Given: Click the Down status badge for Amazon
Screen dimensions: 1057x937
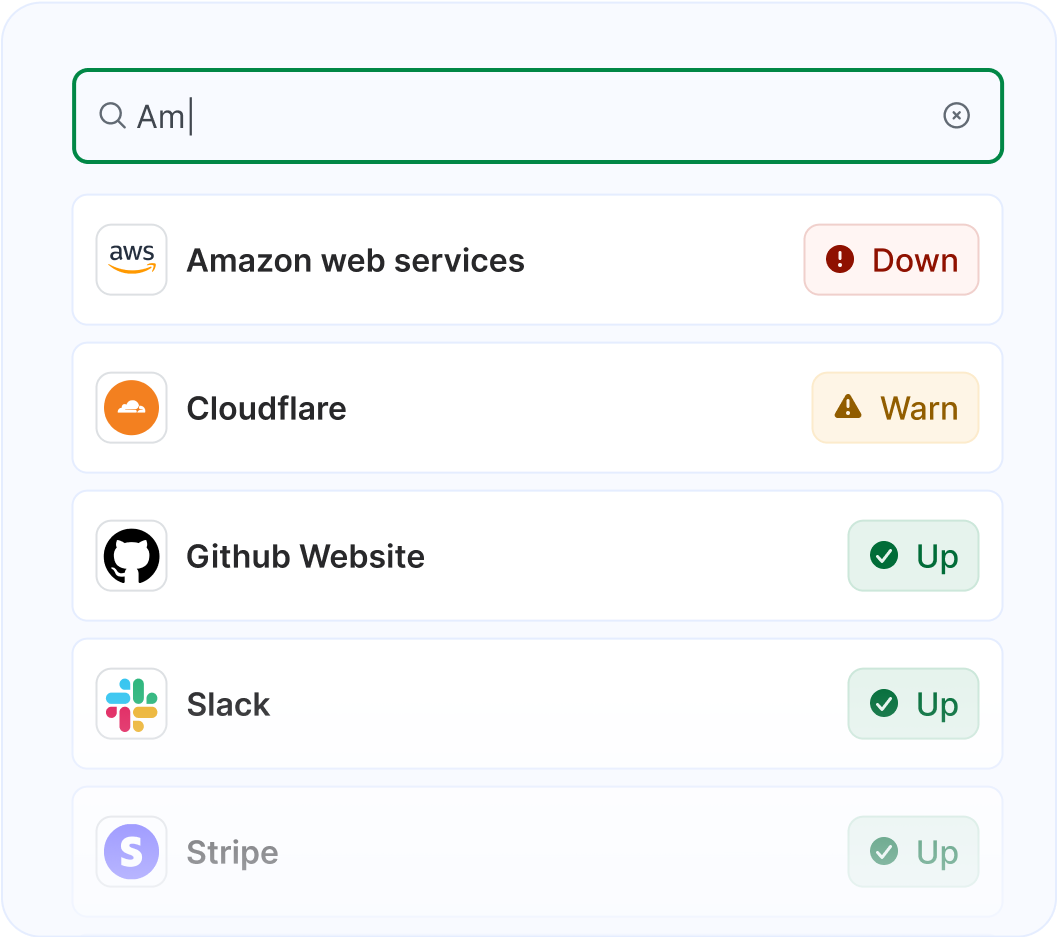Looking at the screenshot, I should [891, 259].
